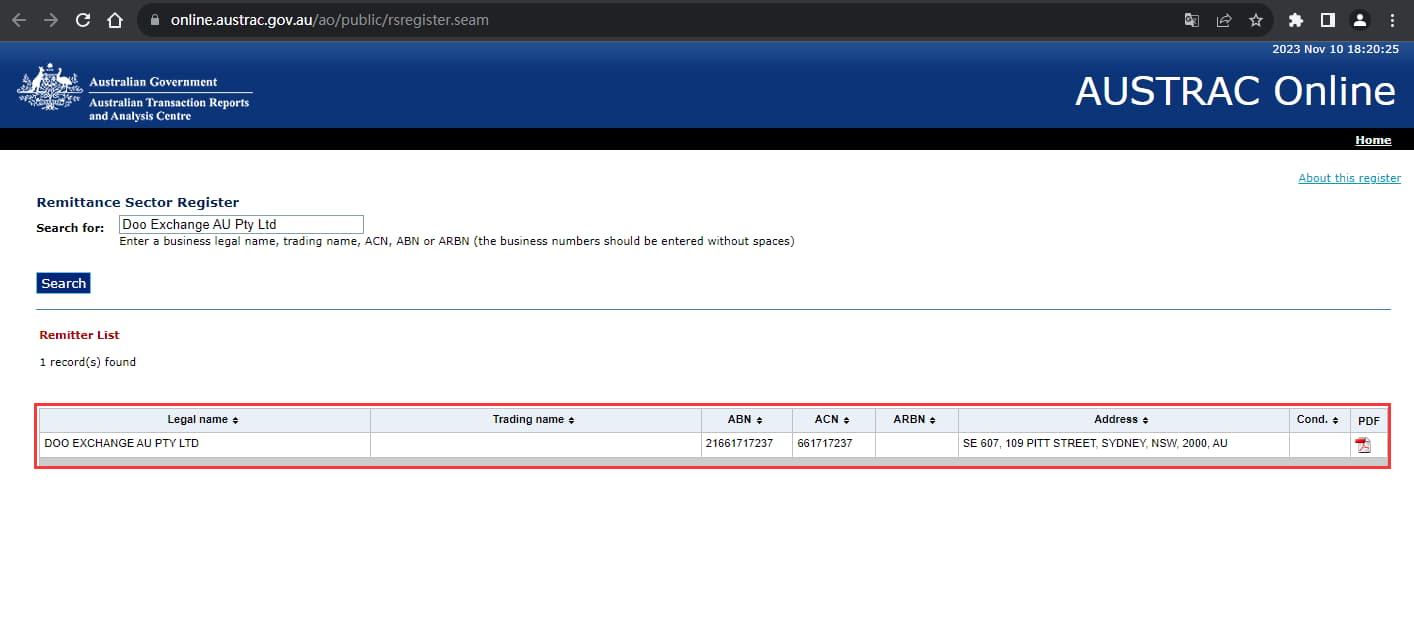This screenshot has height=618, width=1414.
Task: Sort results by ARBN column
Action: 916,420
